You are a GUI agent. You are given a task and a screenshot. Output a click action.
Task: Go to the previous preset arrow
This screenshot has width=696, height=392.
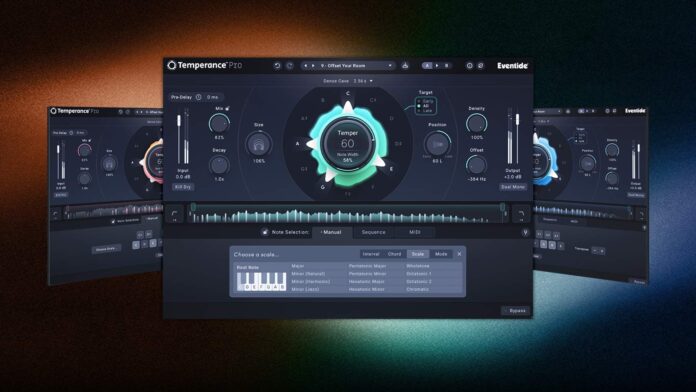[305, 66]
